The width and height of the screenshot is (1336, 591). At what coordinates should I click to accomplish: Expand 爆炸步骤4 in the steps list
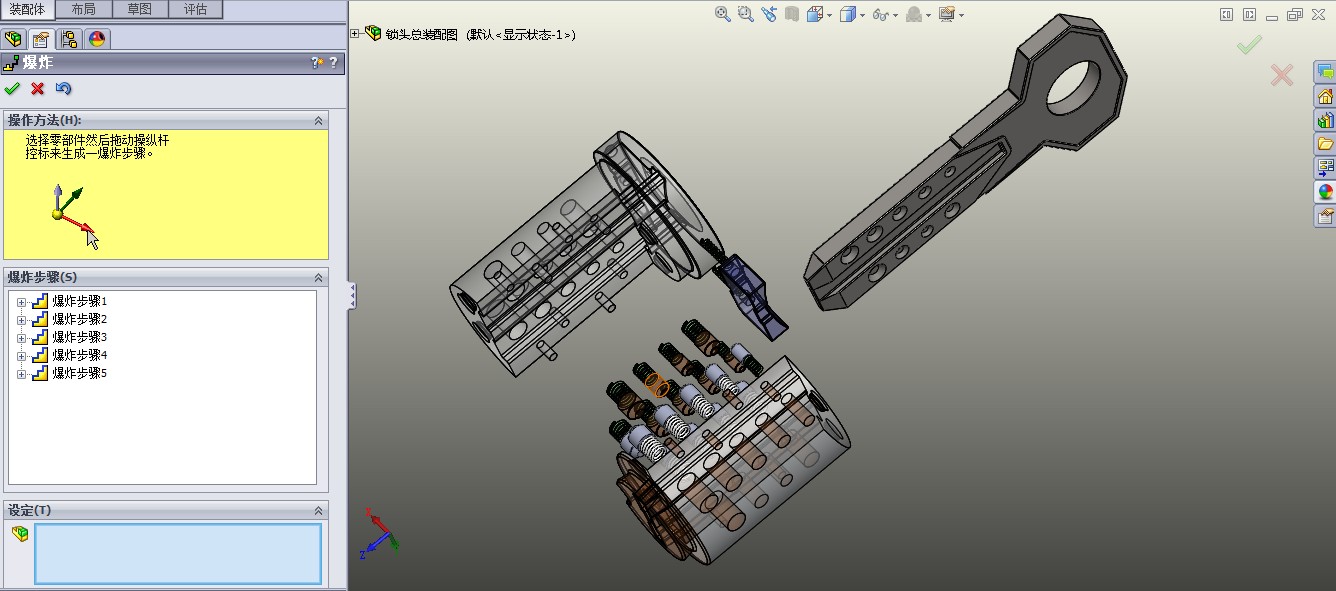pos(21,356)
